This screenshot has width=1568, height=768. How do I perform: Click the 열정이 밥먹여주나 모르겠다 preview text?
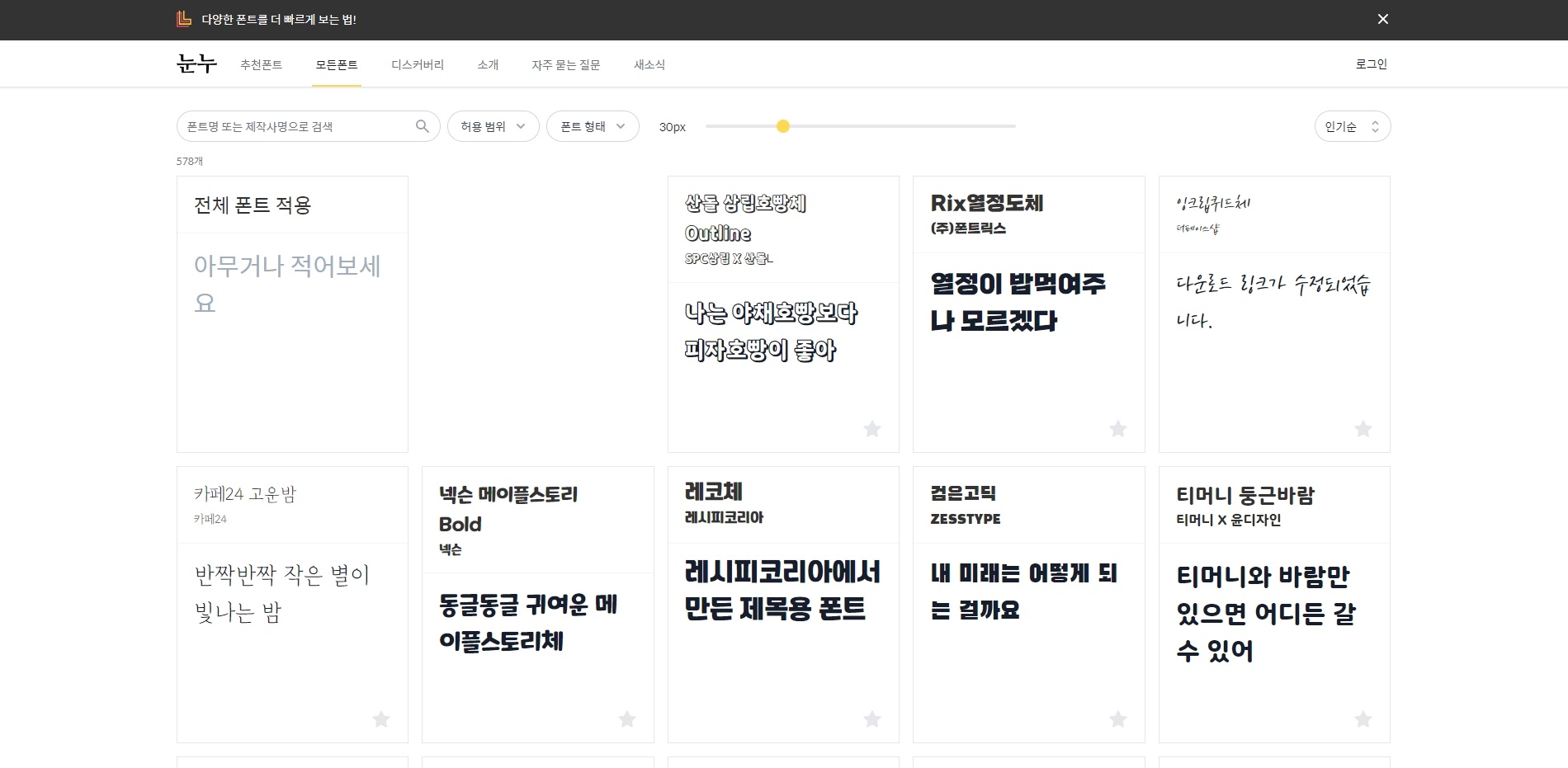(1018, 302)
